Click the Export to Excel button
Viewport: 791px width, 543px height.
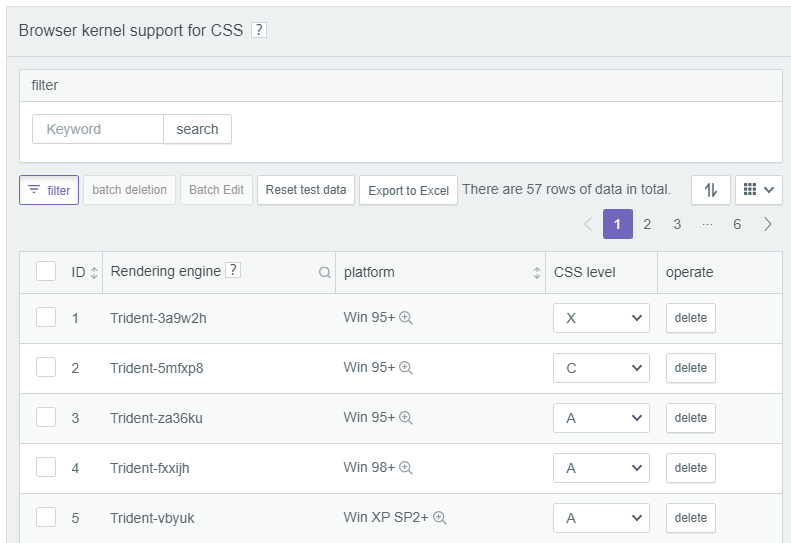pos(408,190)
